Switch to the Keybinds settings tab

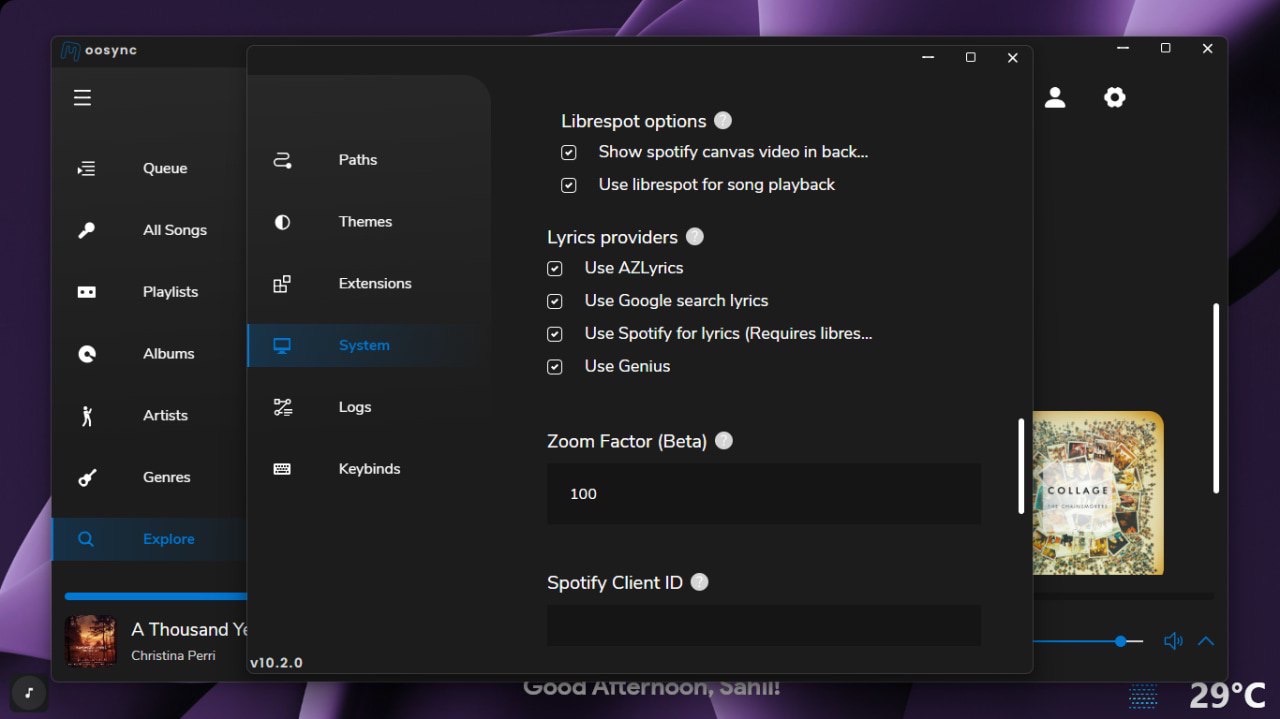pyautogui.click(x=369, y=469)
